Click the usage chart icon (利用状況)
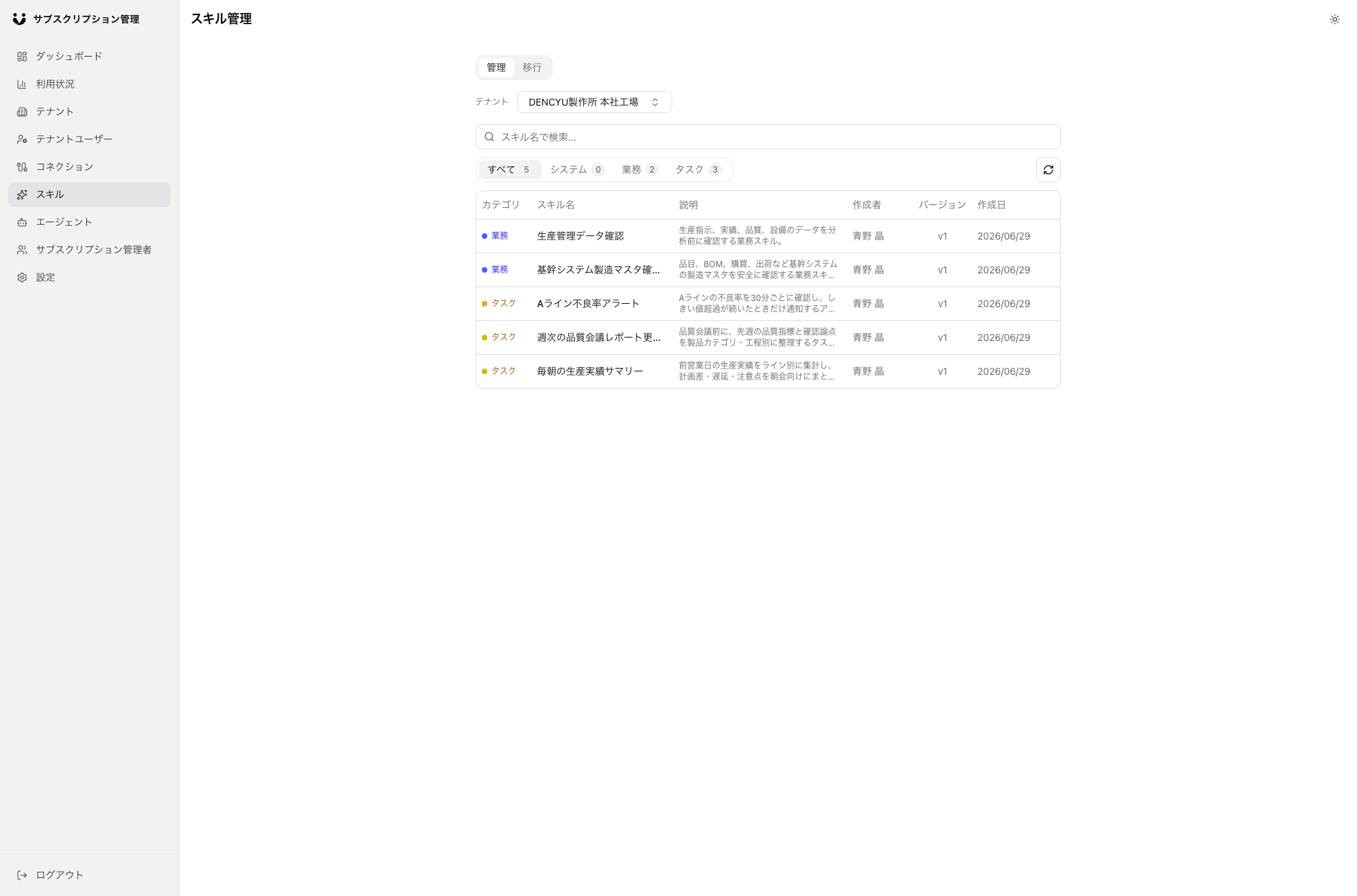The image size is (1357, 896). coord(22,84)
